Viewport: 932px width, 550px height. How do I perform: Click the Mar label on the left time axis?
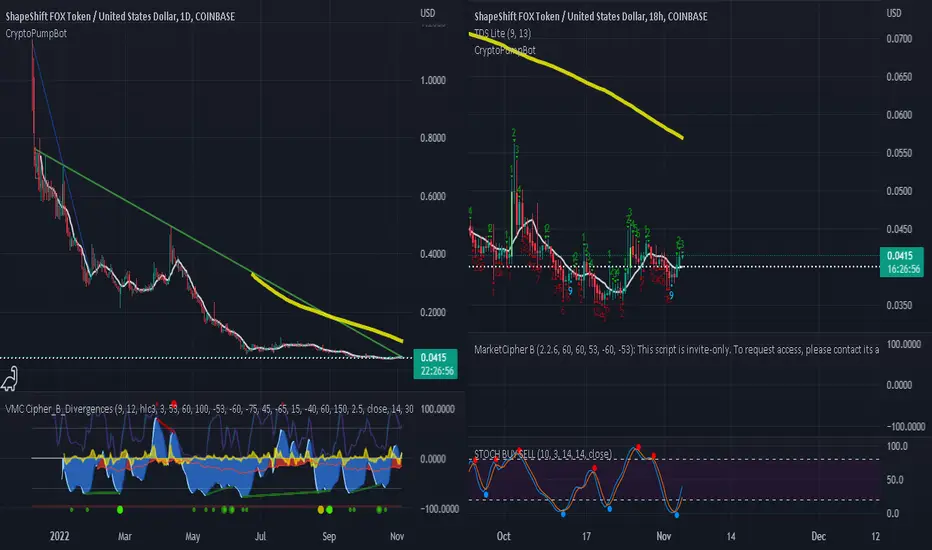(124, 536)
